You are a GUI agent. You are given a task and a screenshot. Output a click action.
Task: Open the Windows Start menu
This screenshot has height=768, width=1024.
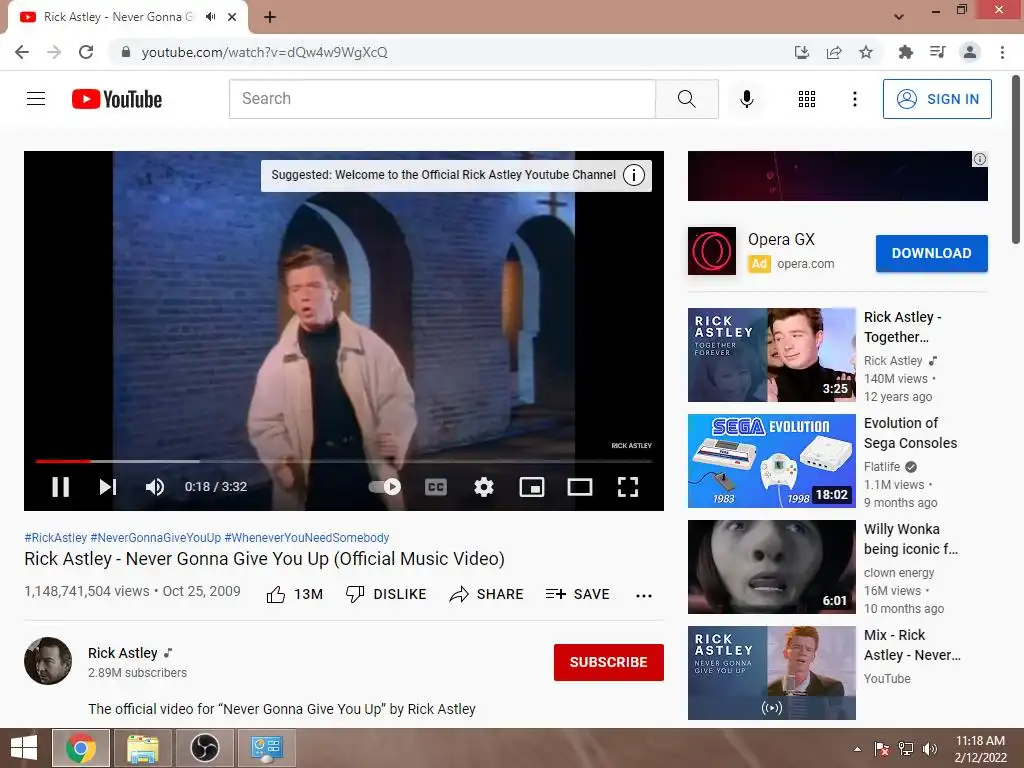pos(24,748)
